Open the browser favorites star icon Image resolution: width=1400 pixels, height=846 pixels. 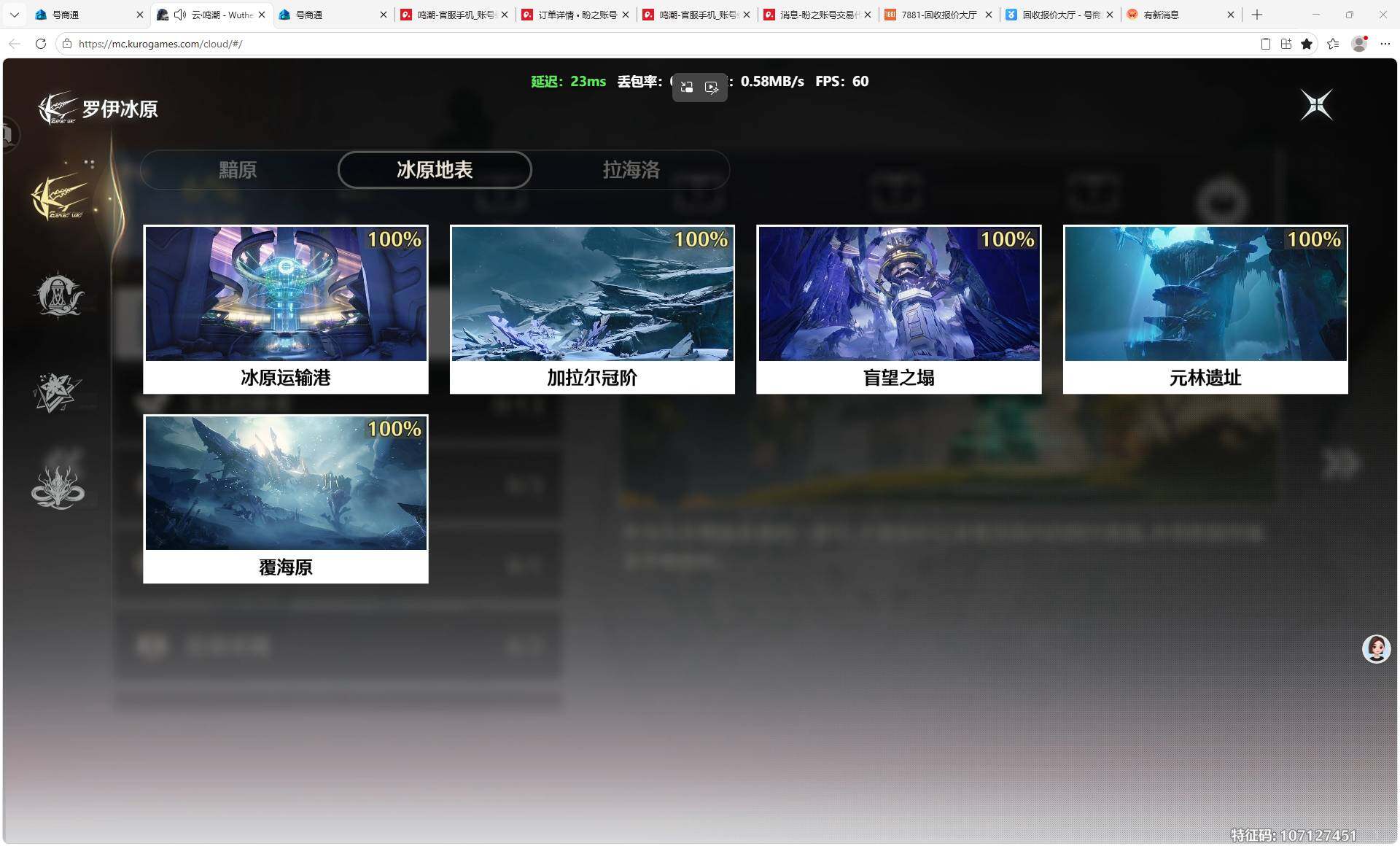pos(1307,44)
